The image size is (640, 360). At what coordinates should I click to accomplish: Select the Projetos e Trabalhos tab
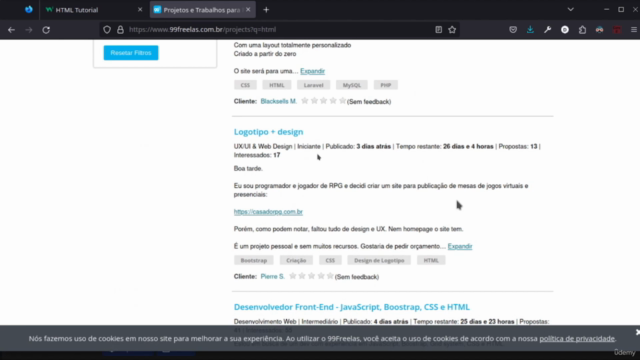coord(202,10)
